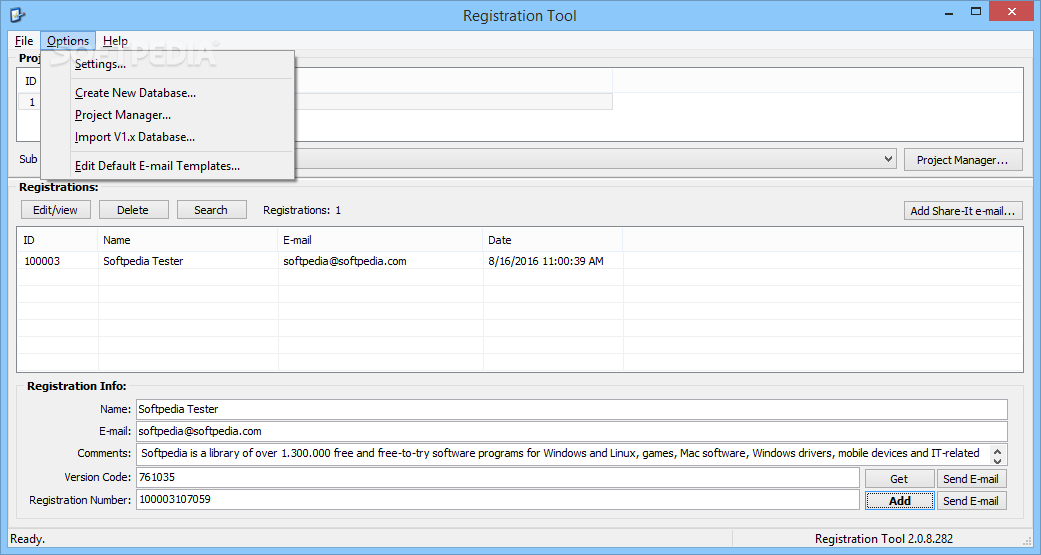Sort registrations by ID column header
This screenshot has height=555, width=1041.
[57, 240]
